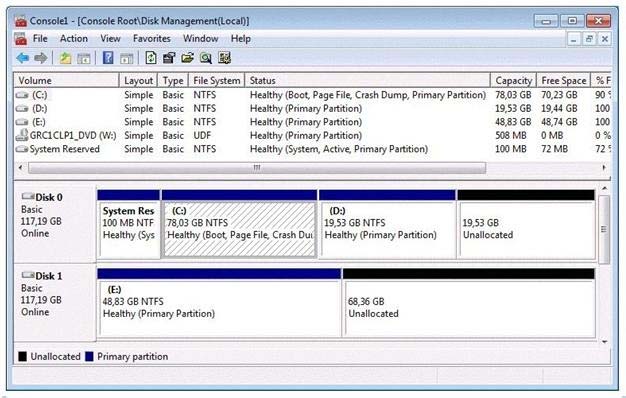Click the blue Primary partition legend swatch

89,356
